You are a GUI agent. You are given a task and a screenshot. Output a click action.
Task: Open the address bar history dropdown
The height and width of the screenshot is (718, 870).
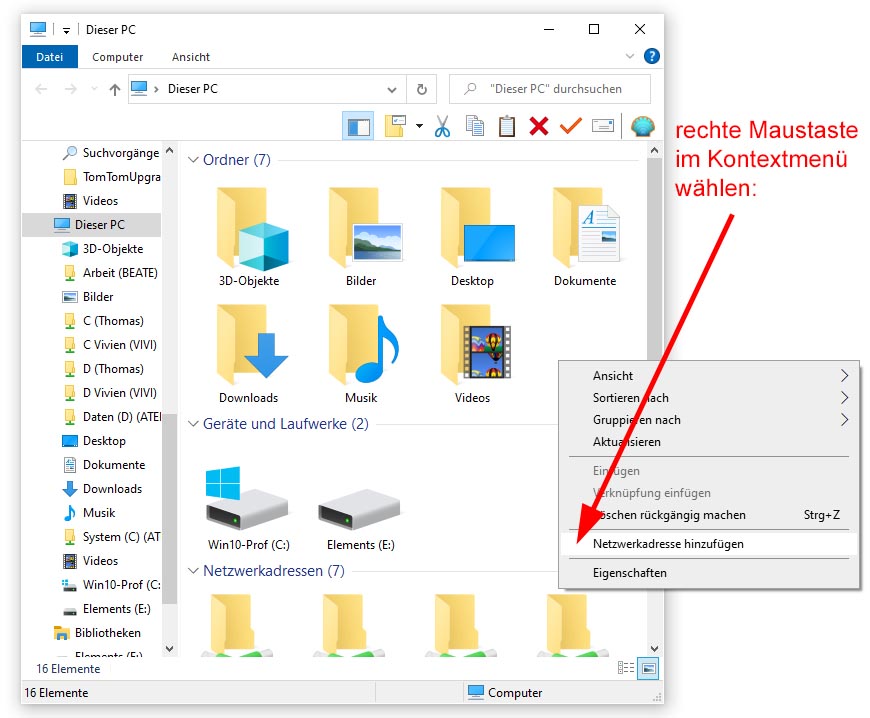pyautogui.click(x=392, y=89)
